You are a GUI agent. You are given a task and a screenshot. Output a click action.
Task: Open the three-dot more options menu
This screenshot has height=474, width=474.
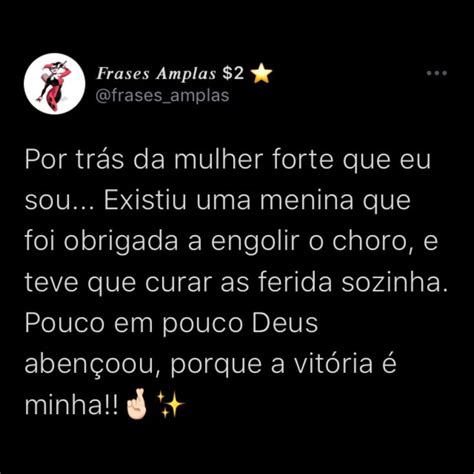click(x=437, y=73)
